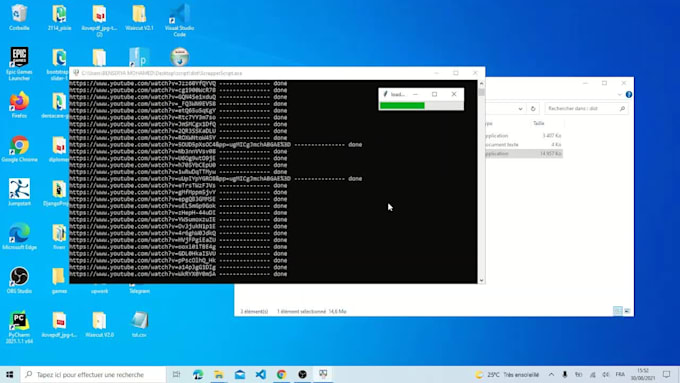Select the Google Chrome desktop shortcut

[19, 149]
